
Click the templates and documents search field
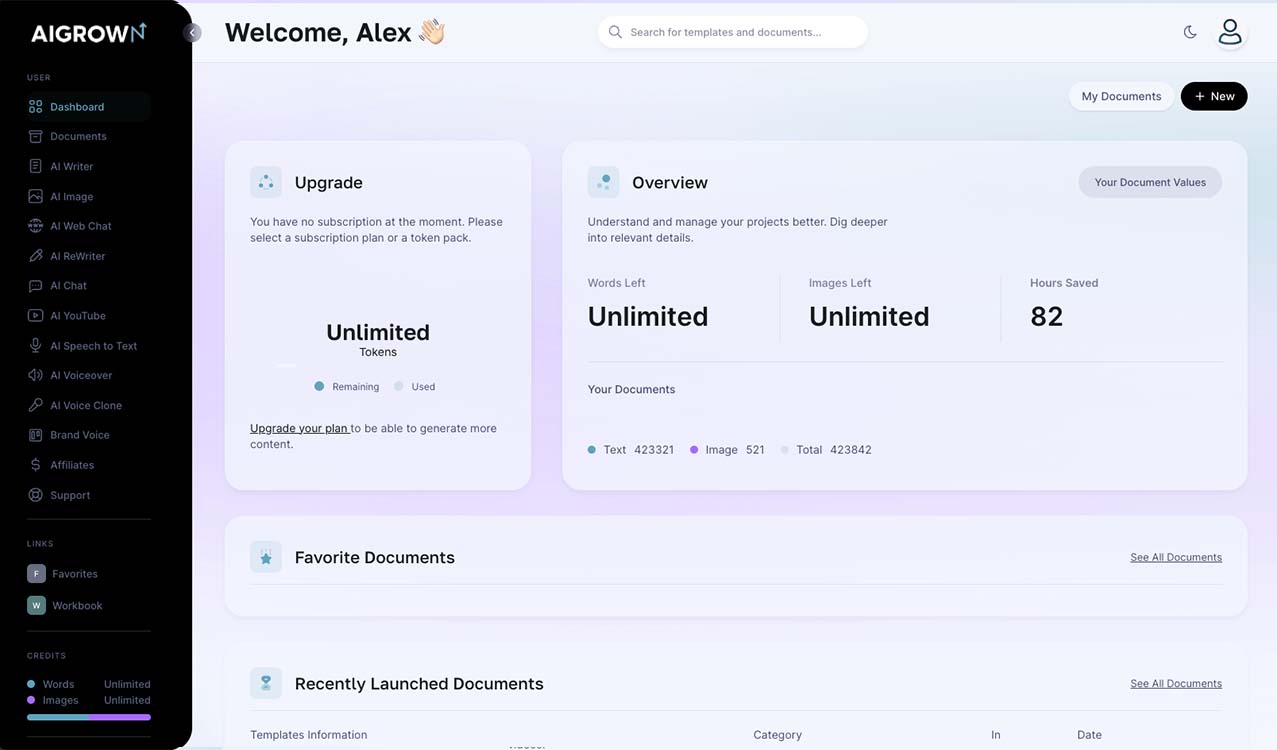coord(732,32)
